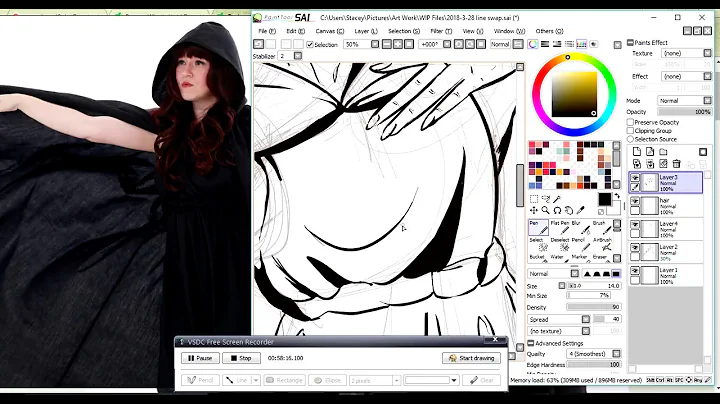This screenshot has height=404, width=720.
Task: Select the AirBrush tool
Action: tap(602, 244)
